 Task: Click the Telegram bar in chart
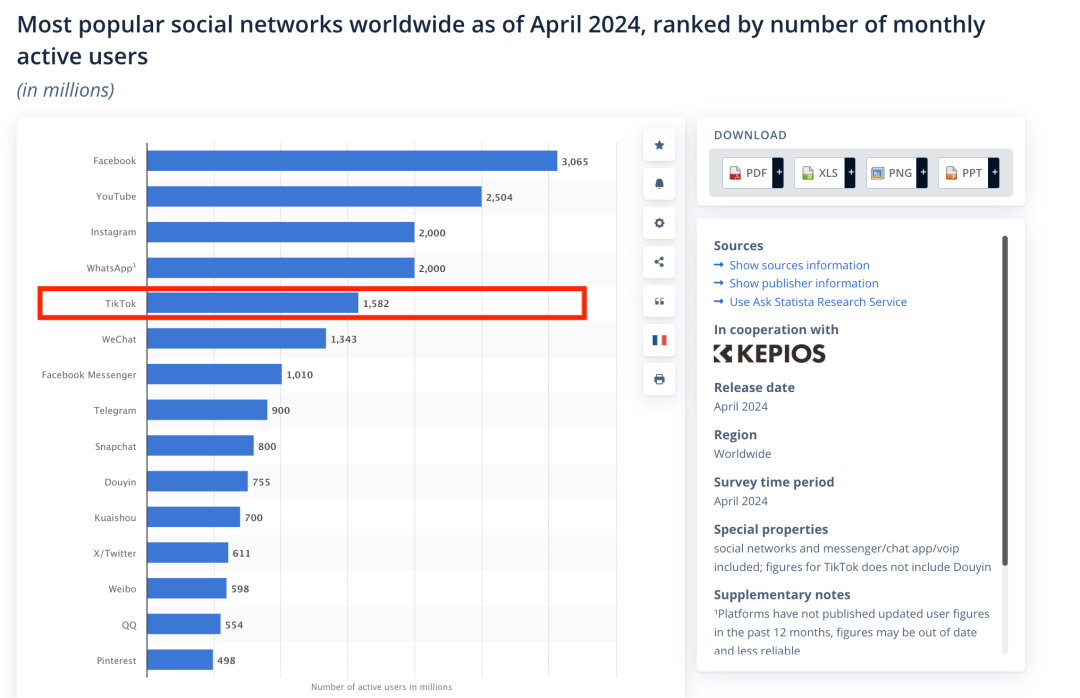click(x=207, y=410)
